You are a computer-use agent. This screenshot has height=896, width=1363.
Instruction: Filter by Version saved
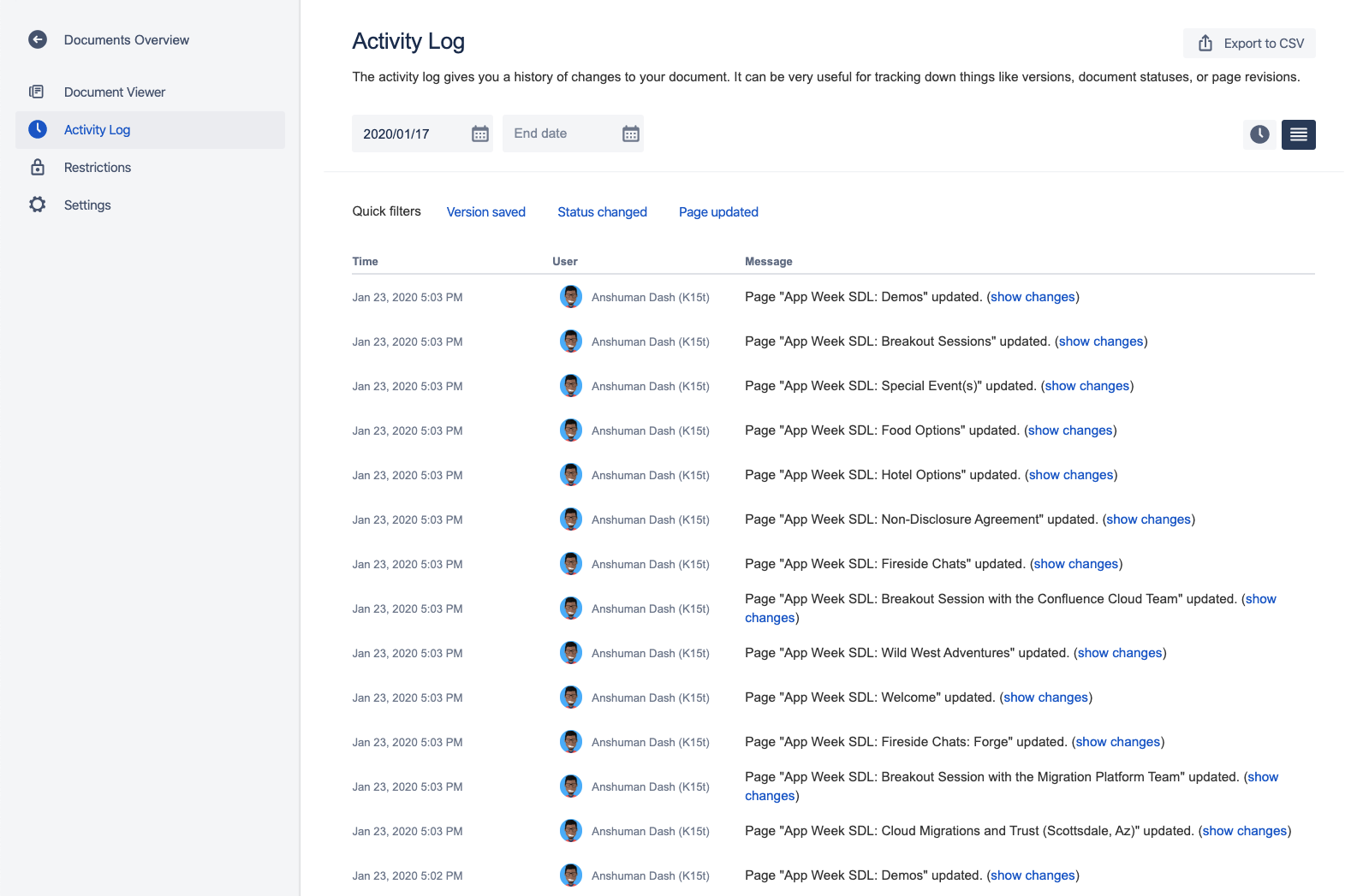coord(485,212)
